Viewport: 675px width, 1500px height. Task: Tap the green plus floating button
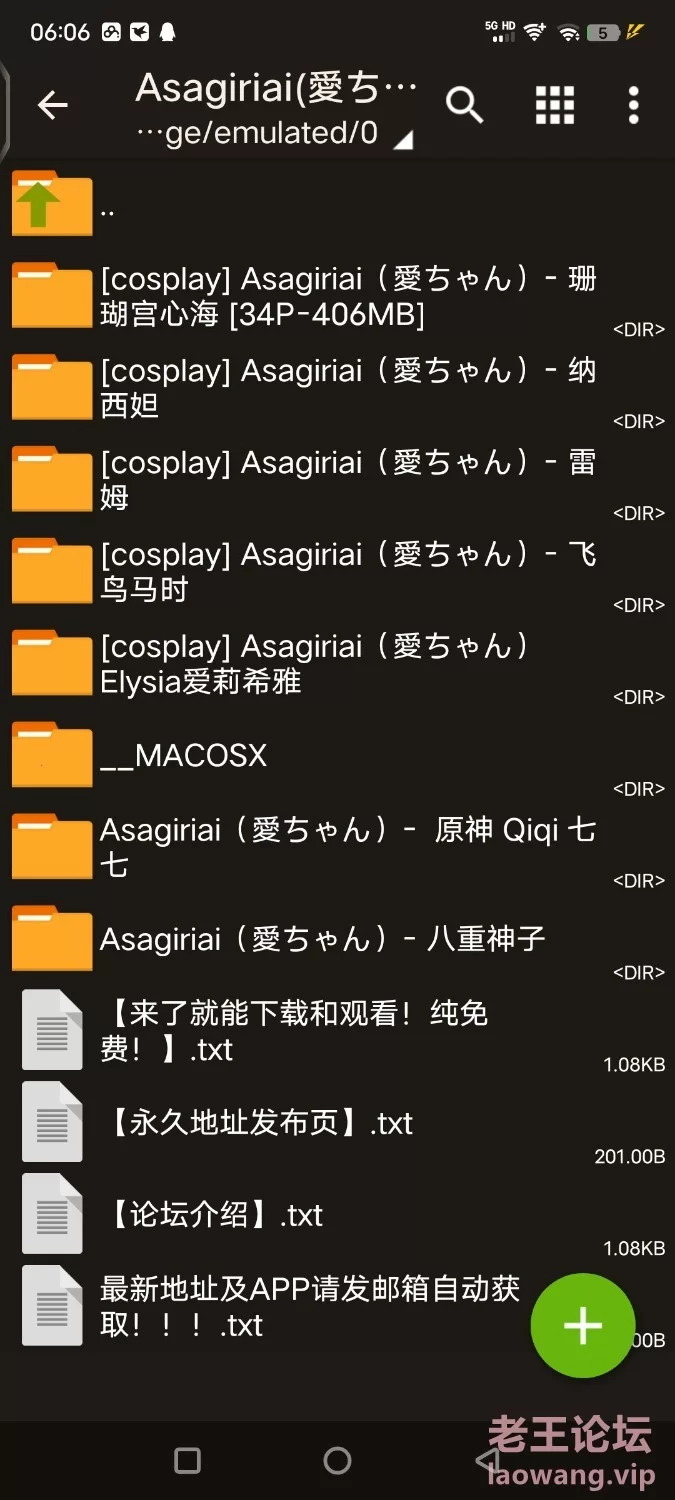[582, 1326]
